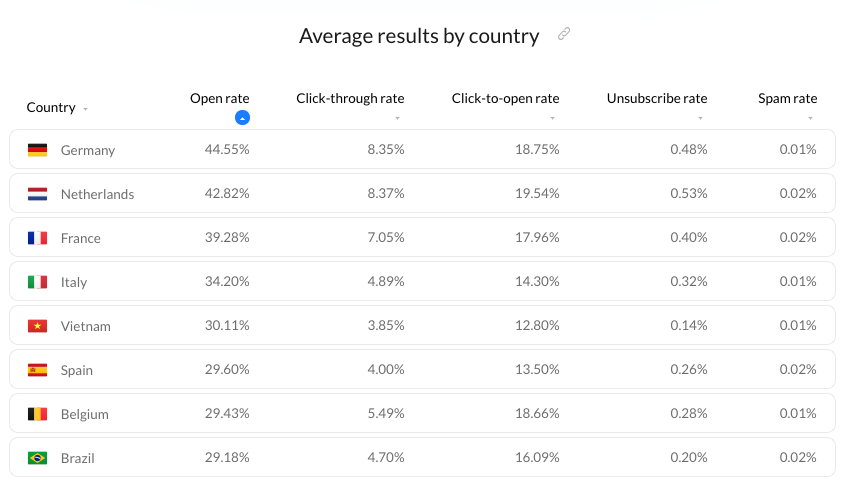Click the Italy flag icon
The image size is (843, 480).
[x=37, y=282]
